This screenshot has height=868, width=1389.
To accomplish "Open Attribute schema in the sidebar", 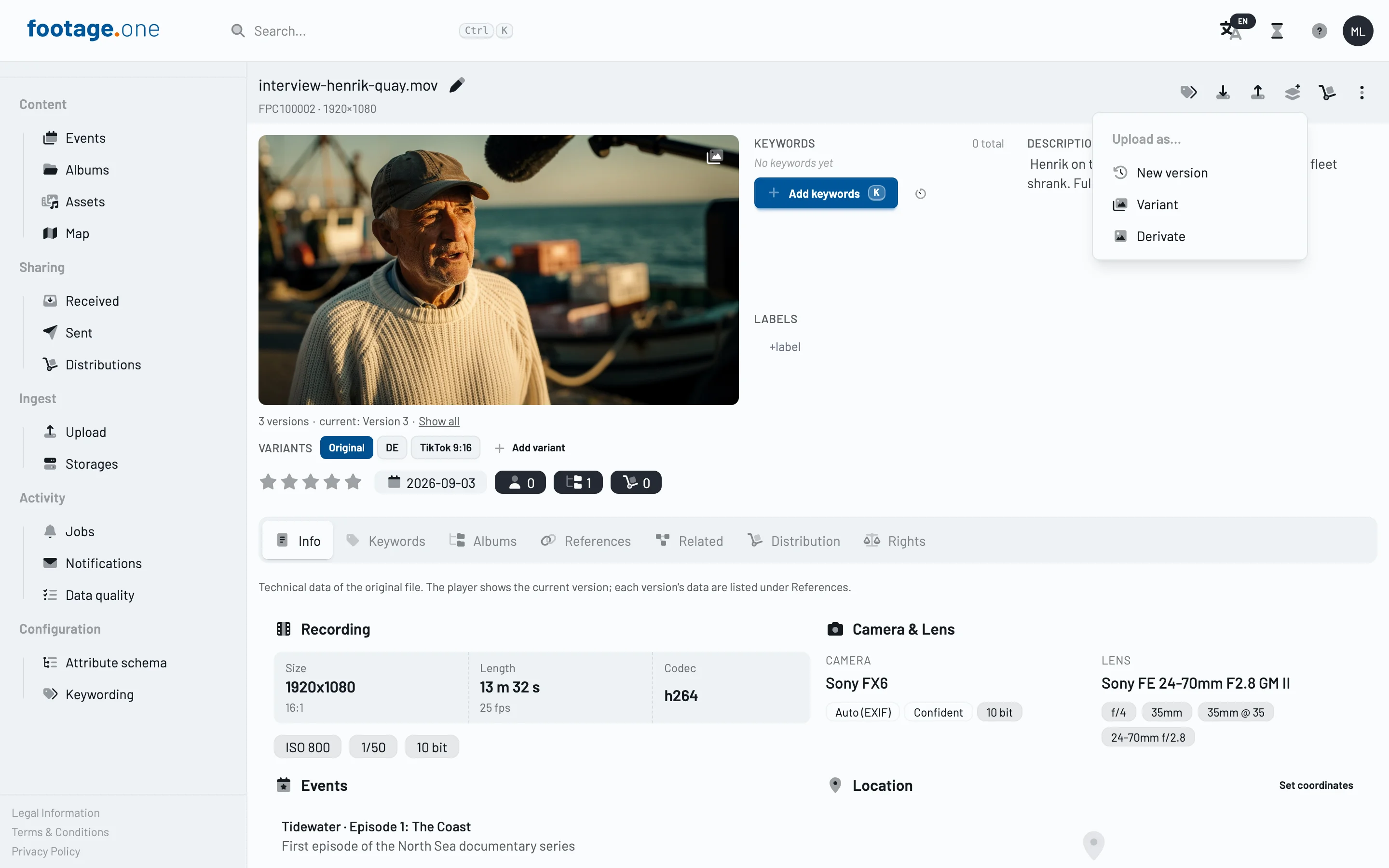I will [105, 663].
